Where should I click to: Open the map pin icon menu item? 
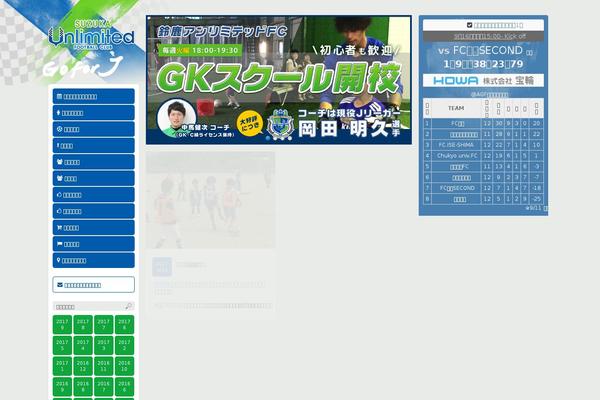point(93,261)
